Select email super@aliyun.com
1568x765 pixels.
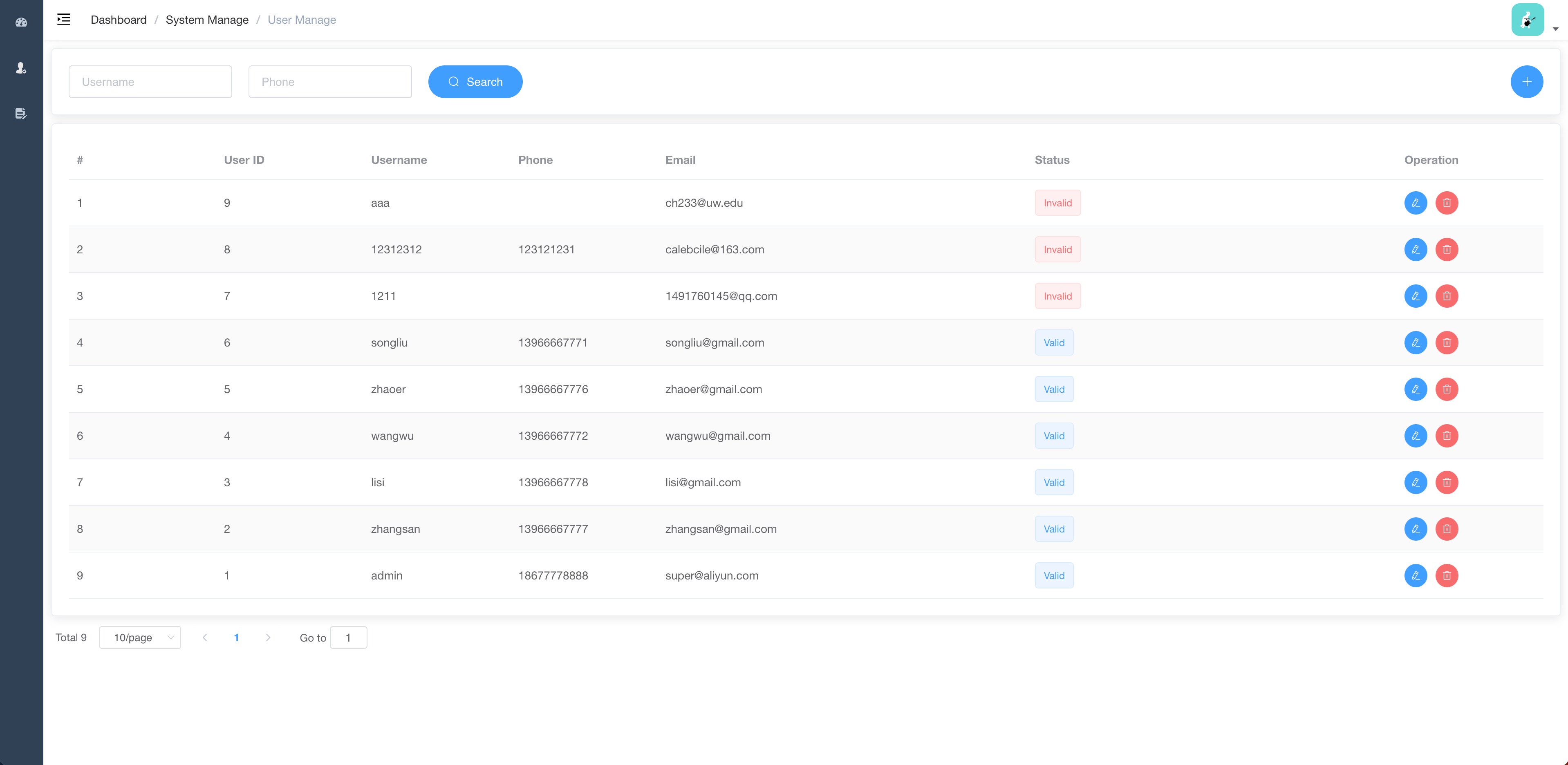click(712, 575)
